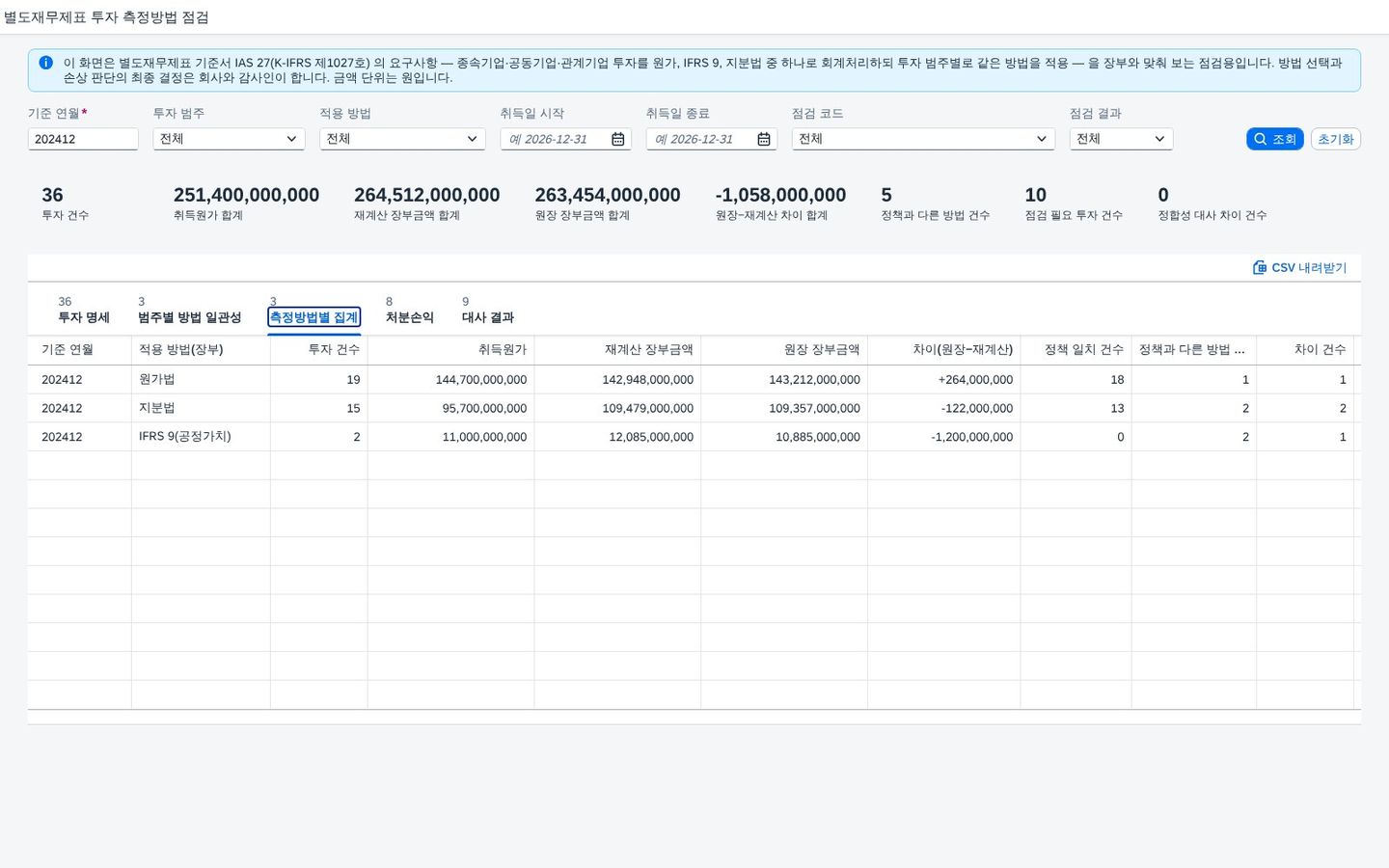
Task: Download data with CSV 내려받기
Action: click(x=1299, y=267)
